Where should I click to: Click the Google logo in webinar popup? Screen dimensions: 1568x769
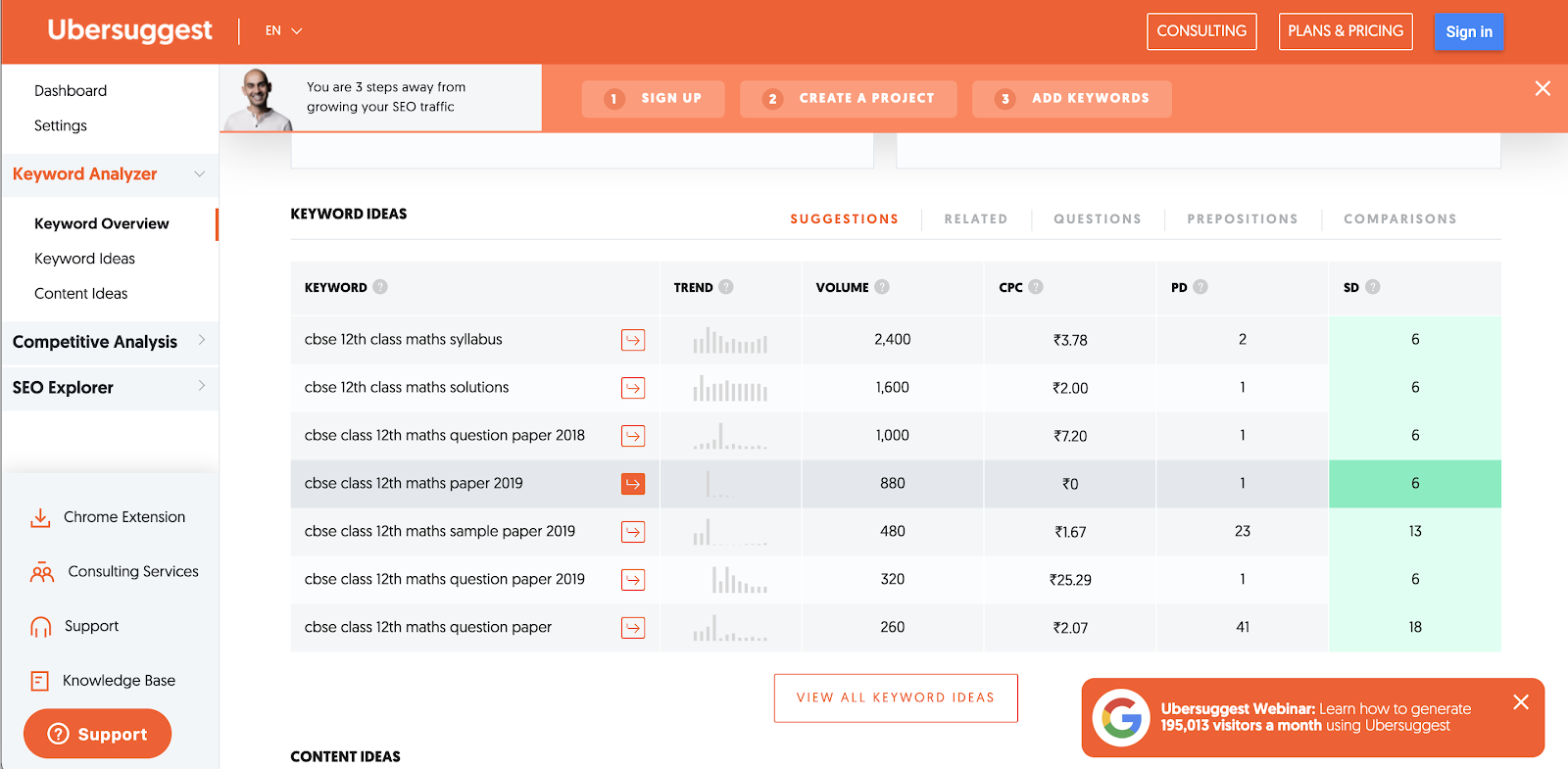[1121, 718]
